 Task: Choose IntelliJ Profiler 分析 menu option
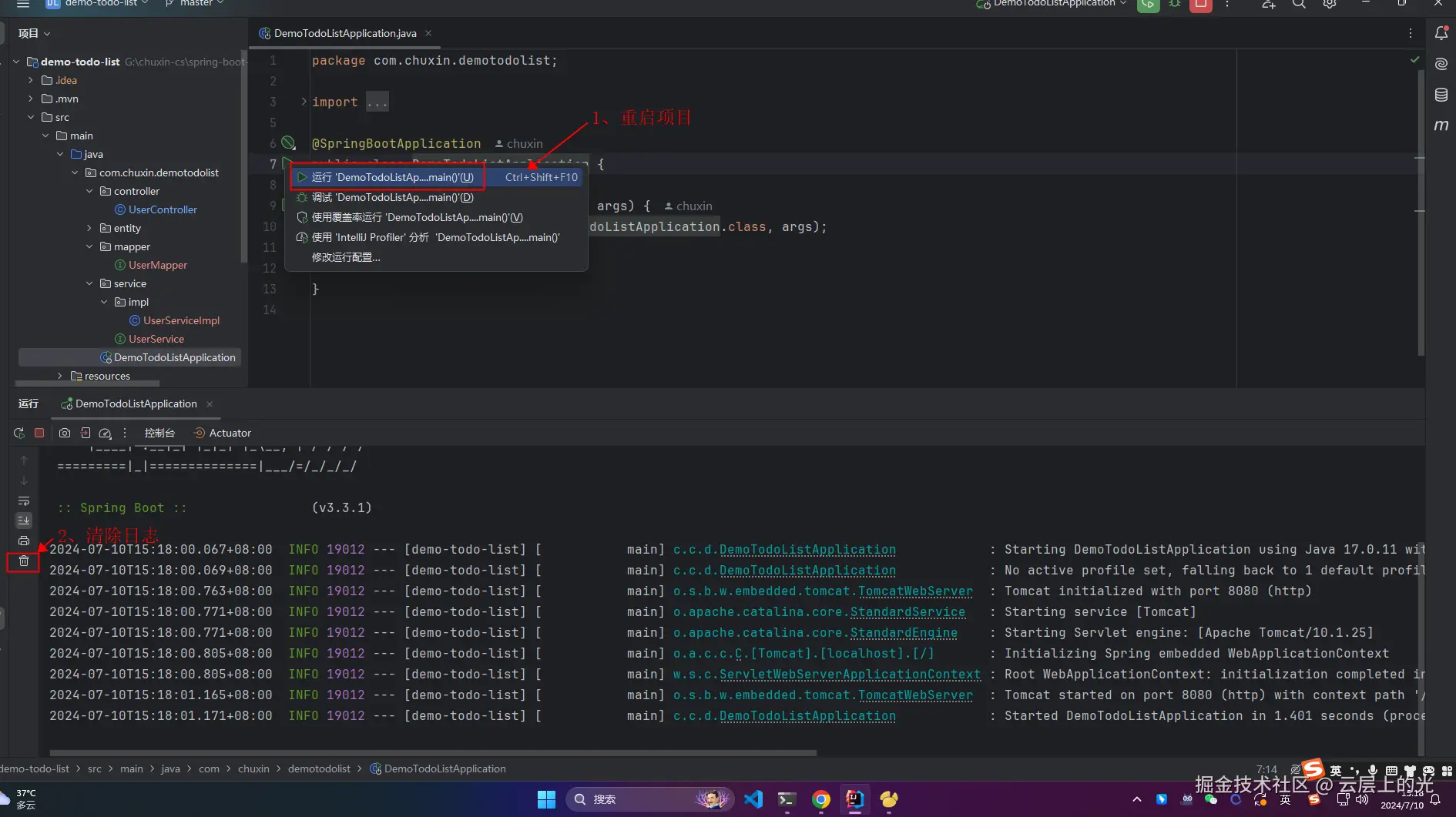[437, 237]
